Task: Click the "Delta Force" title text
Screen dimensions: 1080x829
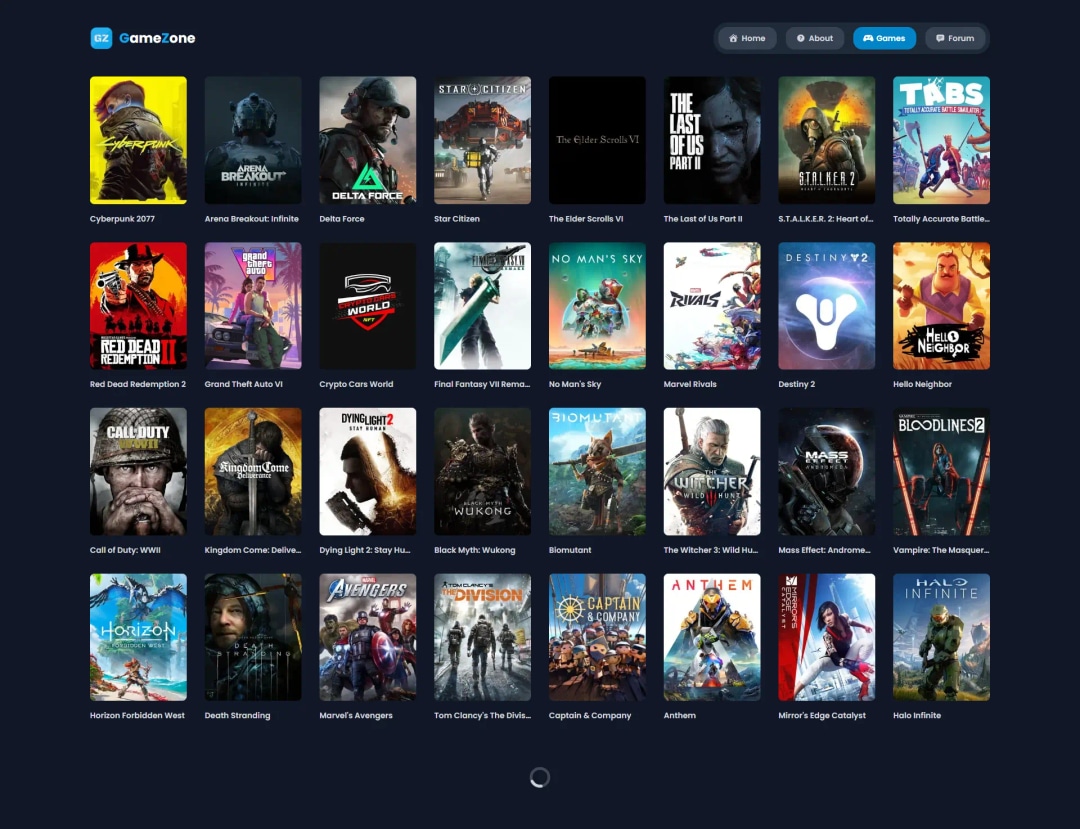Action: pyautogui.click(x=342, y=219)
